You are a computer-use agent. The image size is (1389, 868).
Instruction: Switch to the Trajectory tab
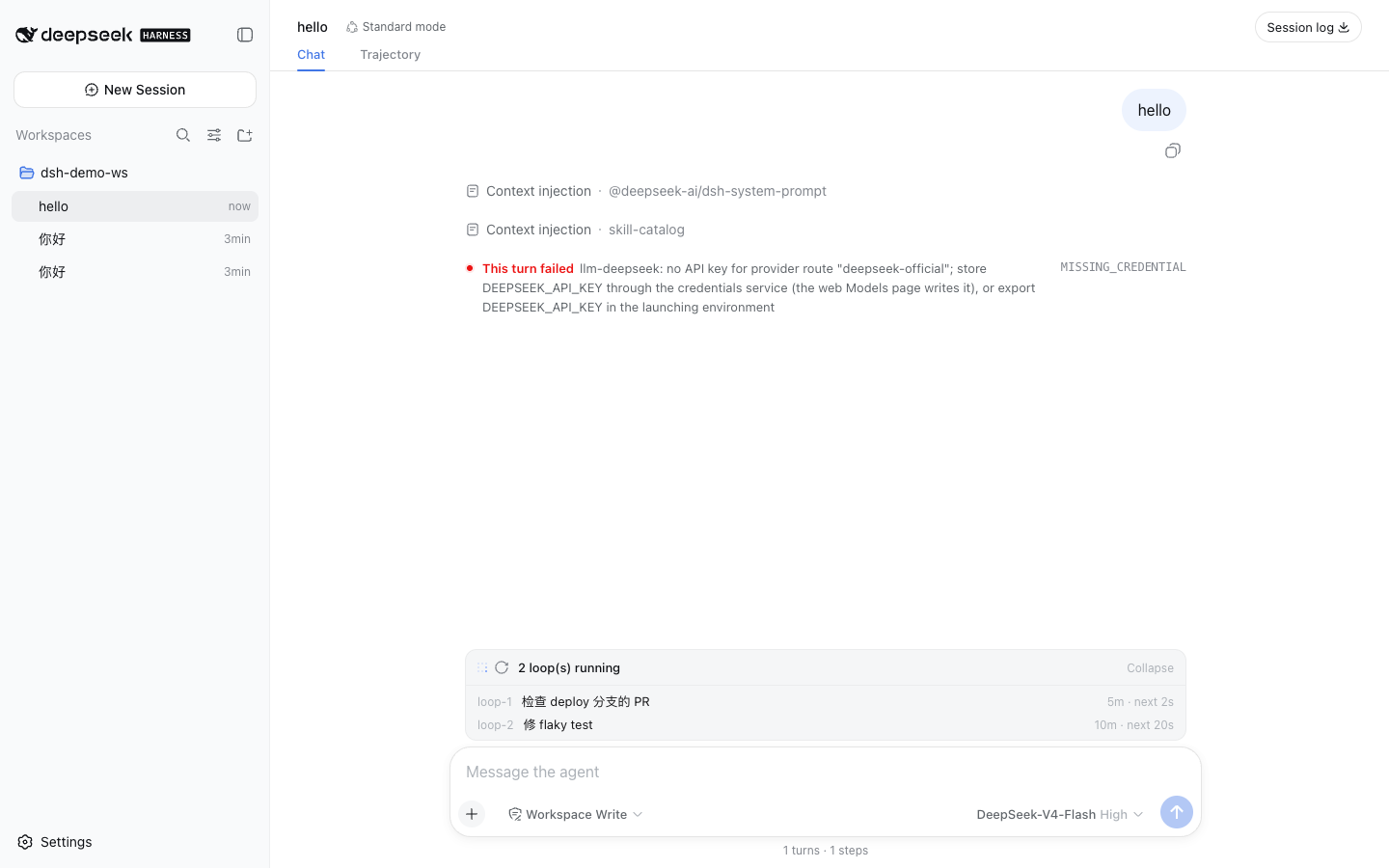tap(391, 55)
